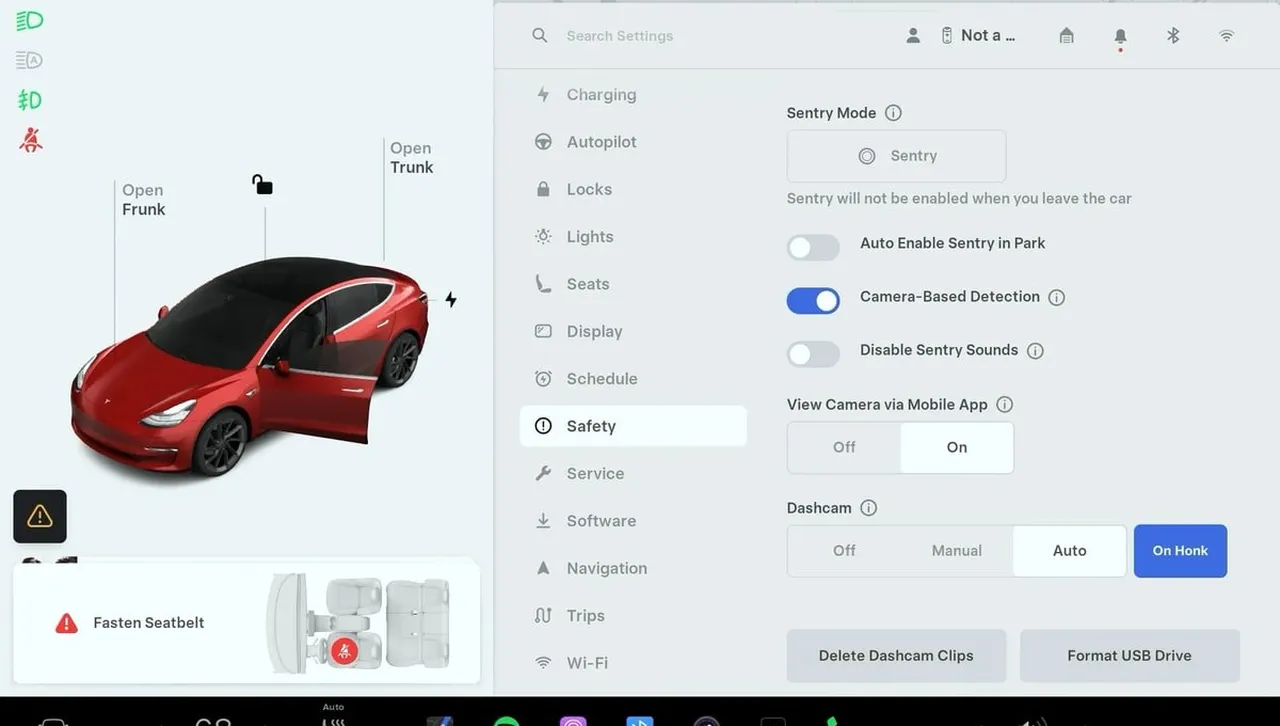Image resolution: width=1280 pixels, height=726 pixels.
Task: Open Software settings
Action: point(633,521)
